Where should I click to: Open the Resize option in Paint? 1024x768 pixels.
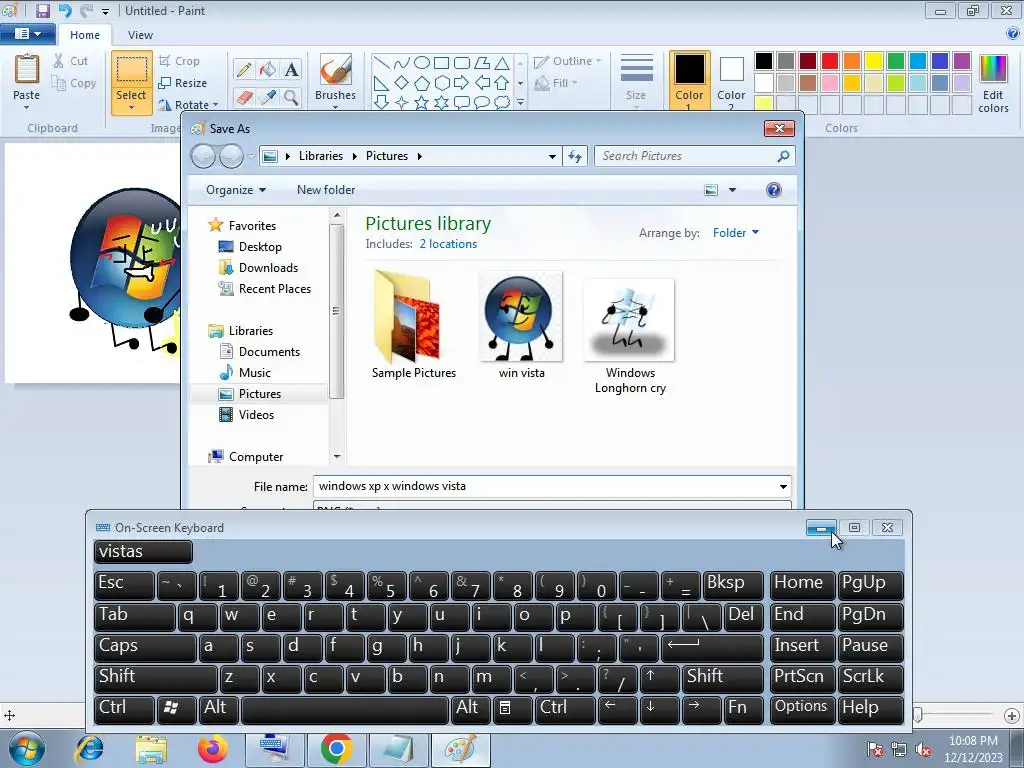183,83
